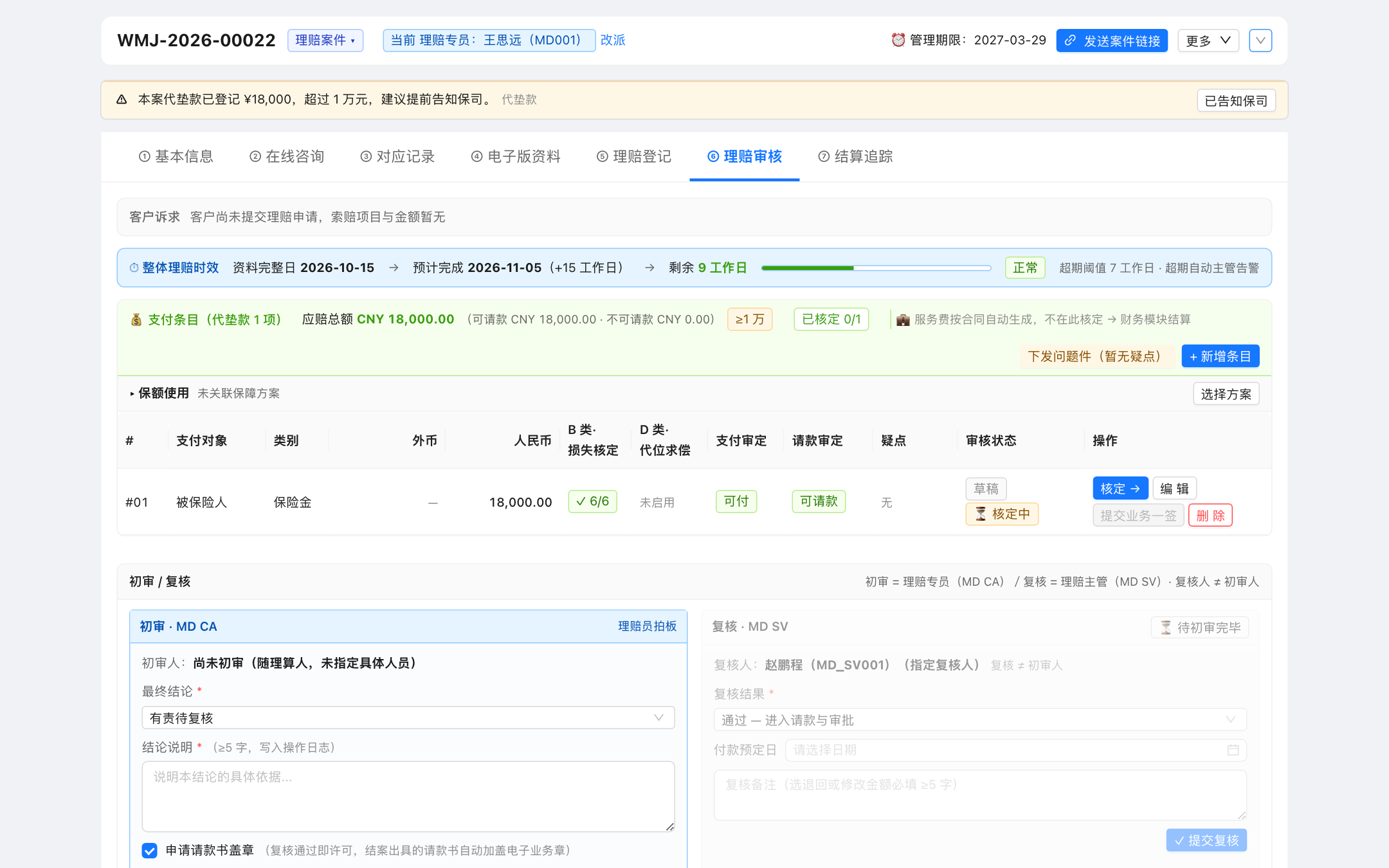Open the 更多 dropdown menu
Screen dimensions: 1389x868
(1208, 41)
